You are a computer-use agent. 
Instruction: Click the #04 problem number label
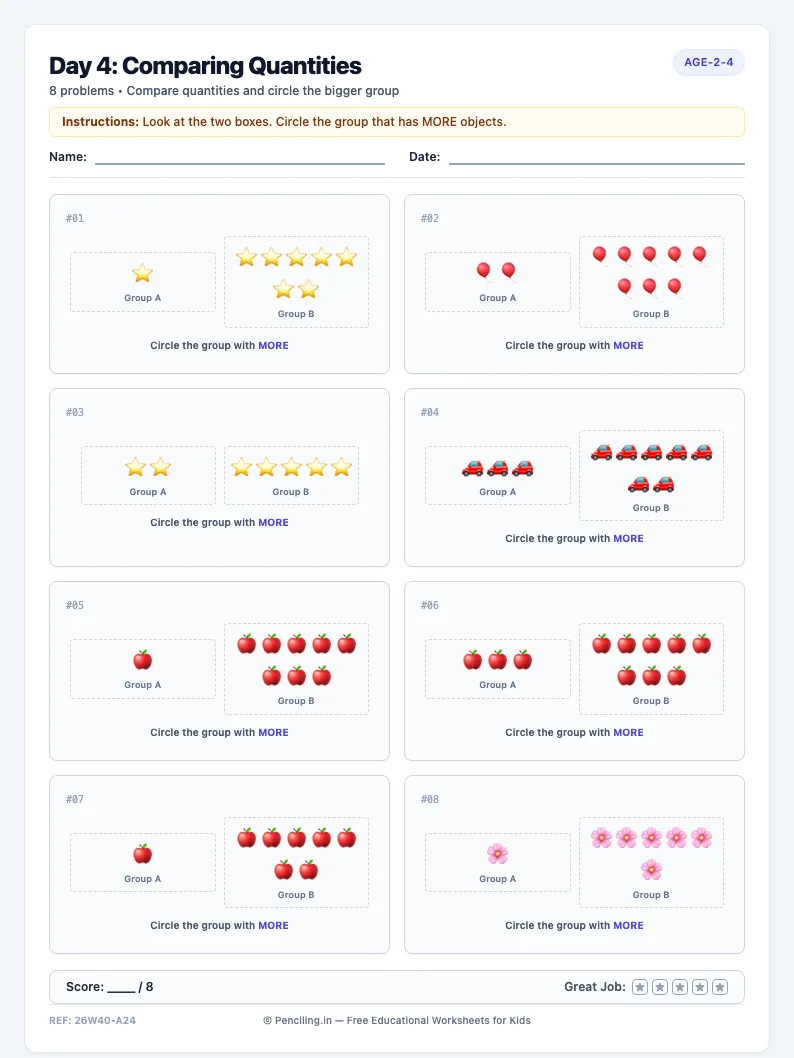[x=430, y=412]
